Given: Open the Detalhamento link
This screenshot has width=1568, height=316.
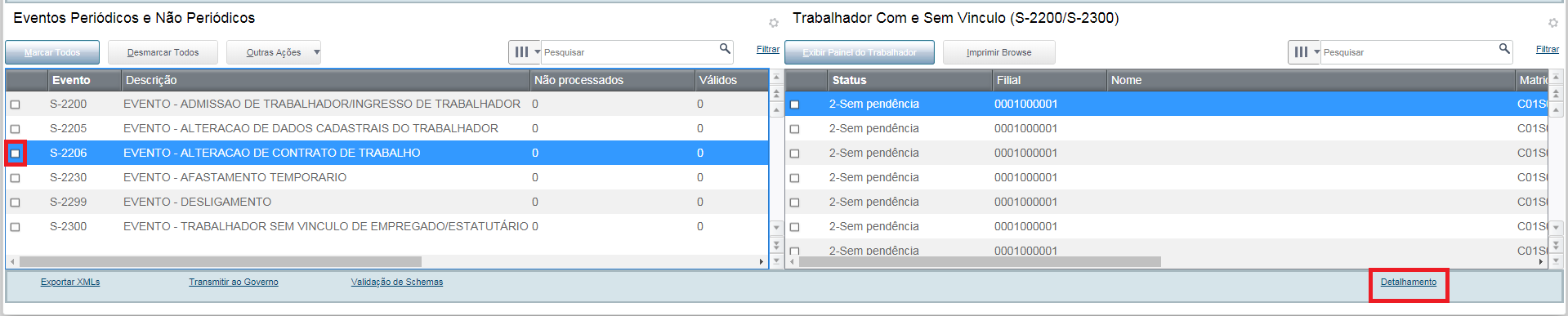Looking at the screenshot, I should 1408,283.
